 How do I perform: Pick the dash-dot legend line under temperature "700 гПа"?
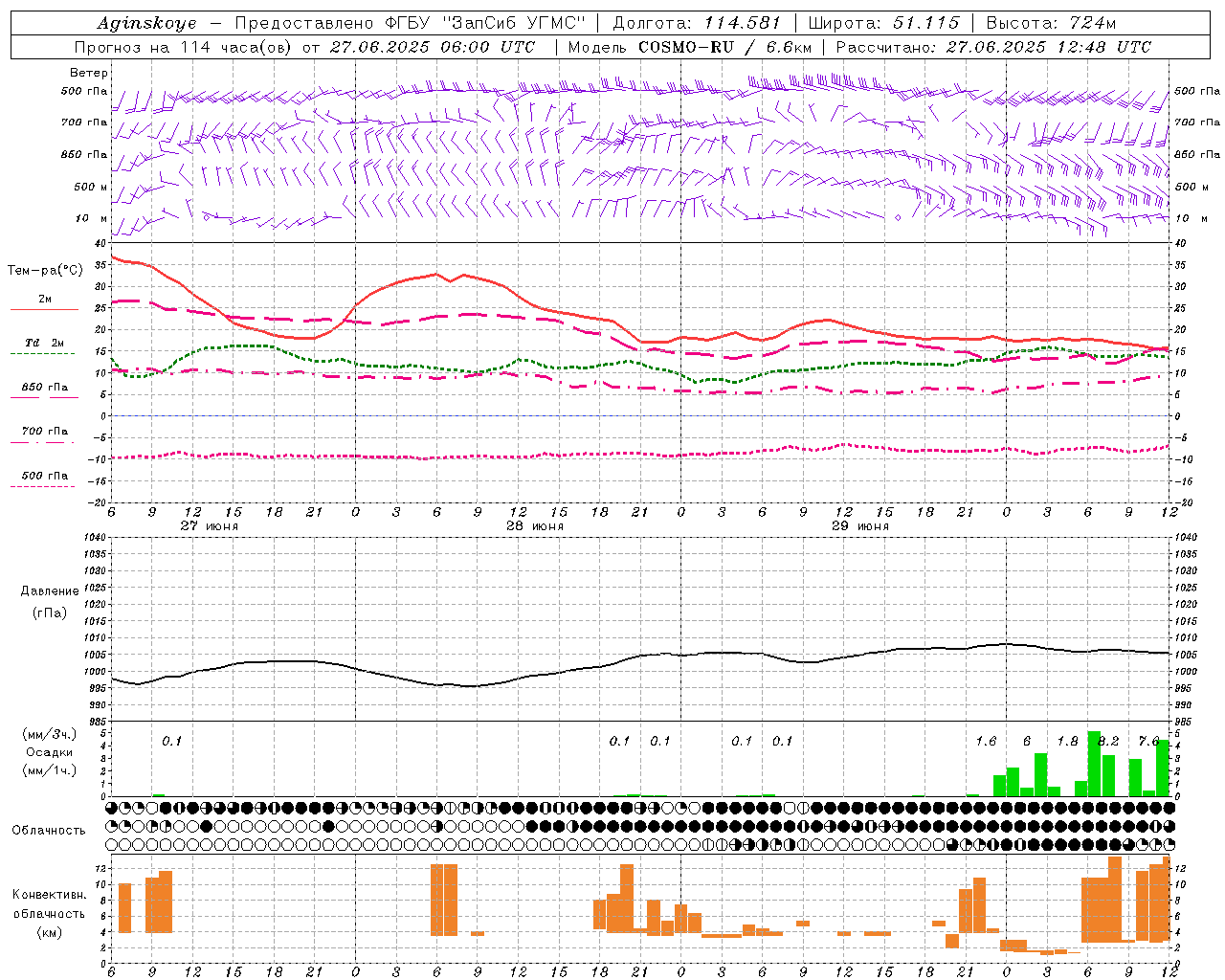point(42,442)
